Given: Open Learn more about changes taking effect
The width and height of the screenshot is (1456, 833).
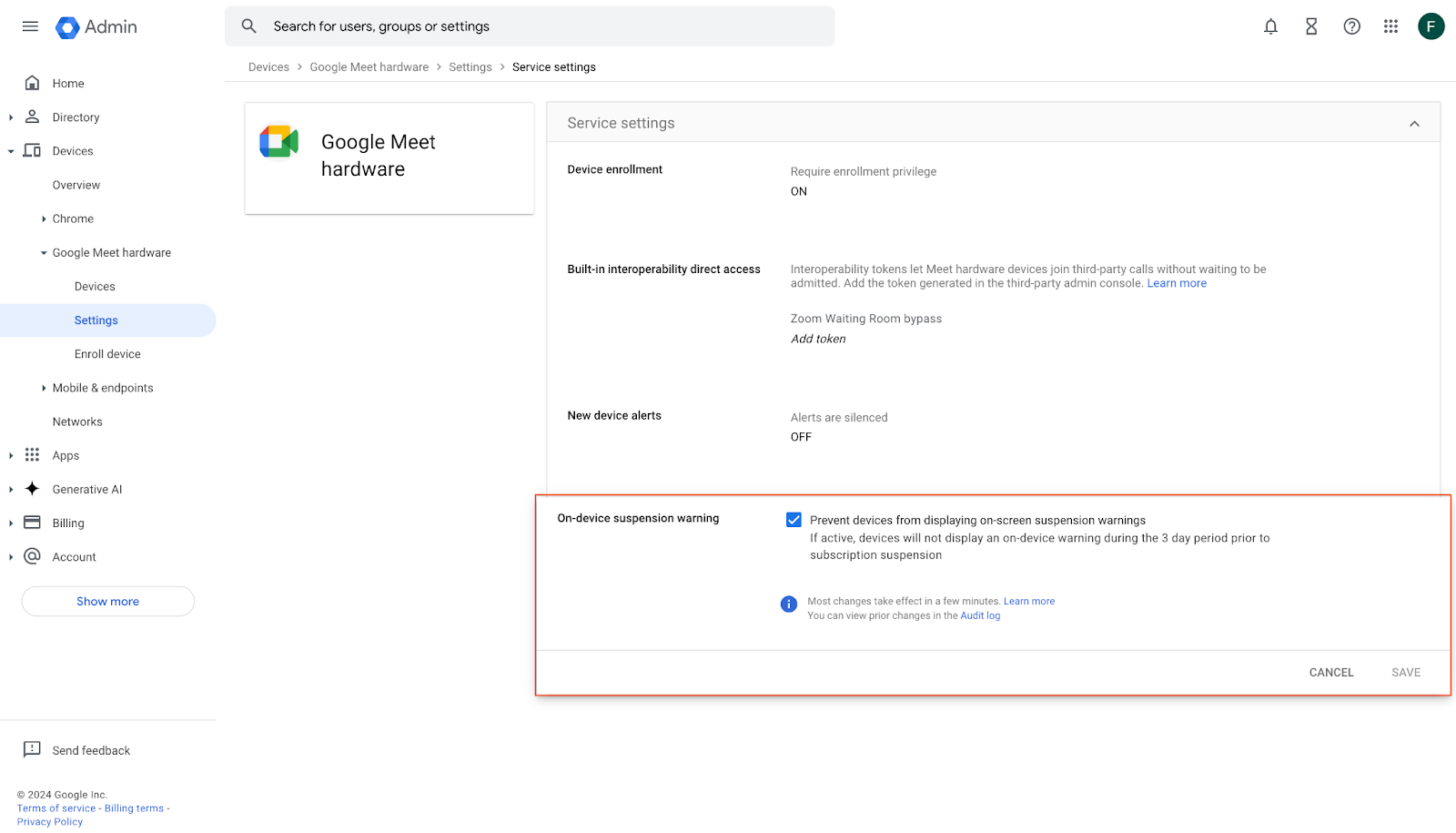Looking at the screenshot, I should click(1029, 601).
